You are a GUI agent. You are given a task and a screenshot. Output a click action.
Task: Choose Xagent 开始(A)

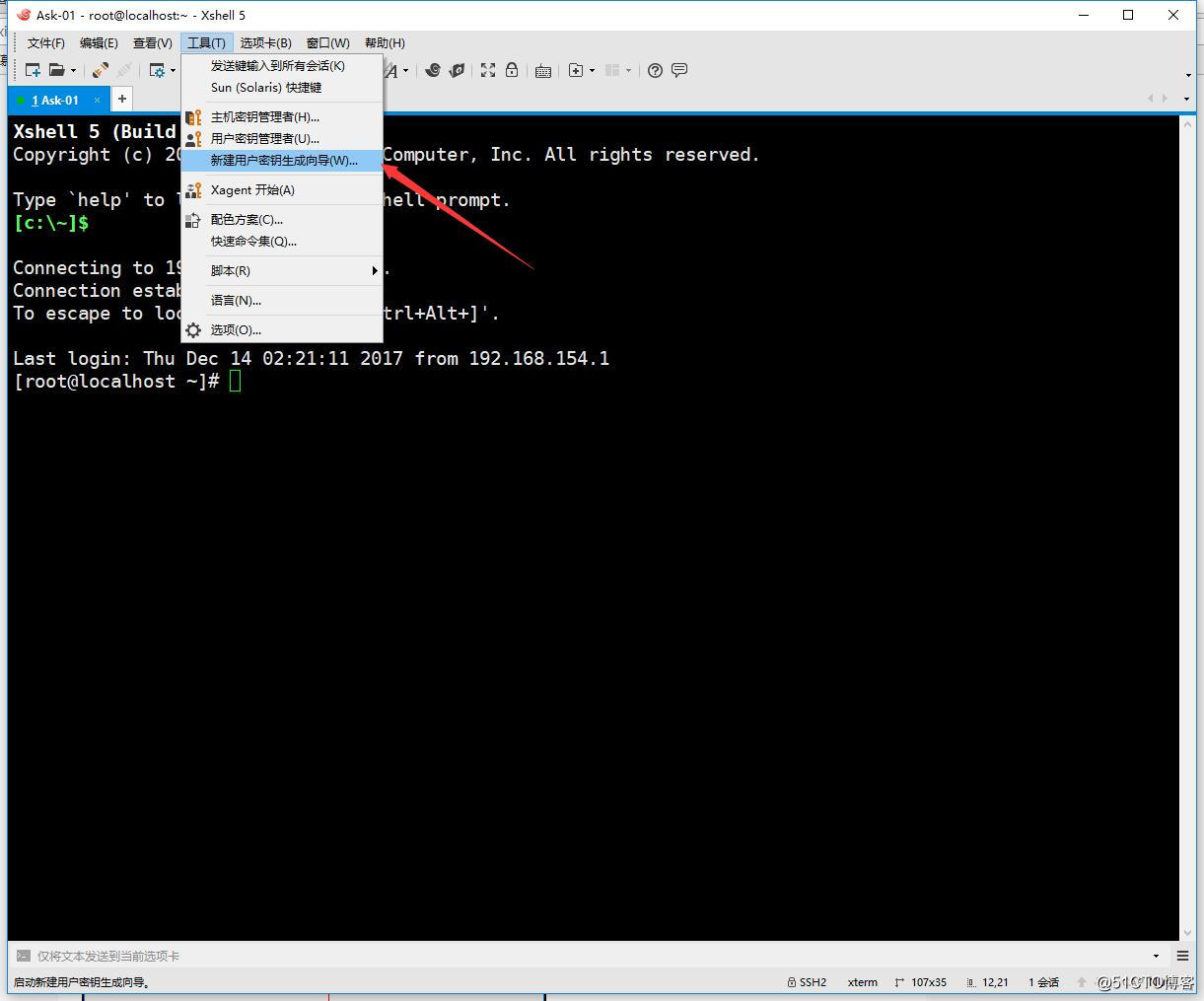coord(282,190)
